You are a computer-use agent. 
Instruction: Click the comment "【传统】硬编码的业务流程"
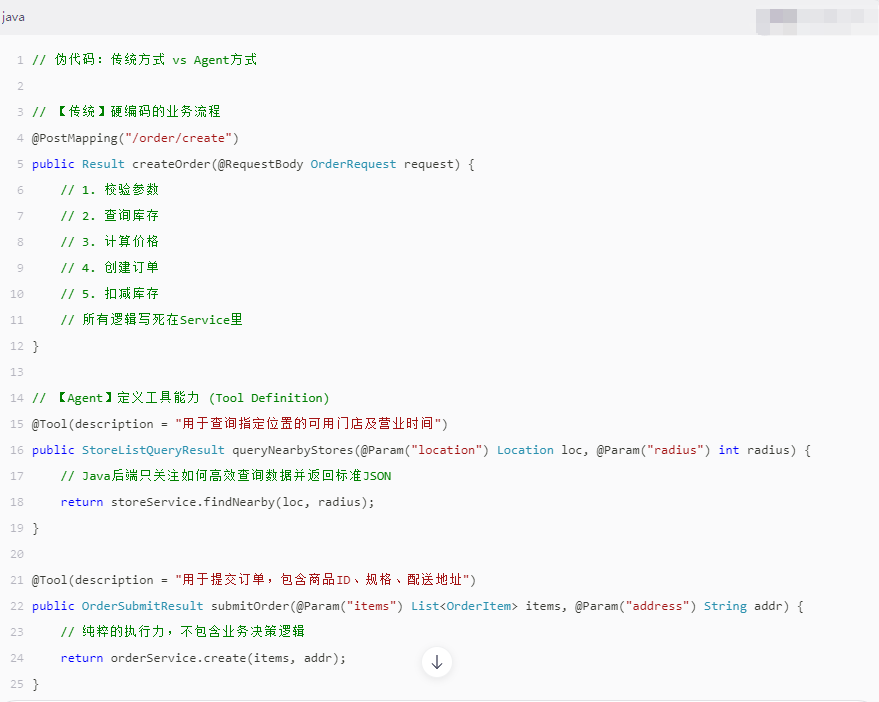coord(138,112)
